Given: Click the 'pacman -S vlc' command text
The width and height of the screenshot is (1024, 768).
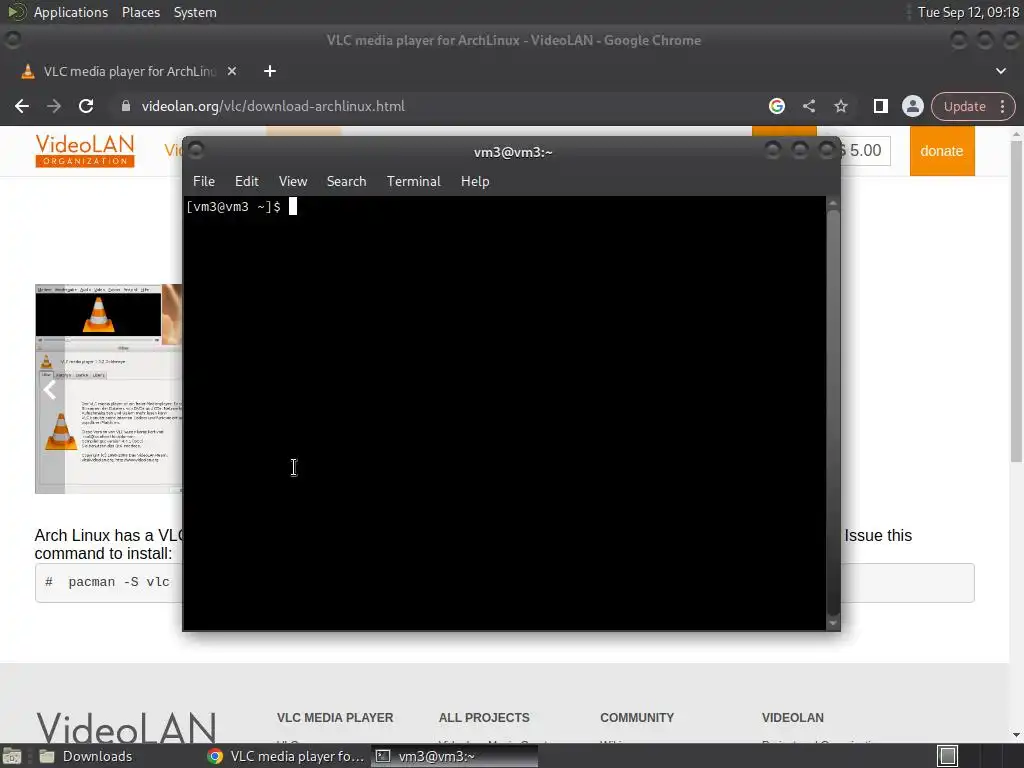Looking at the screenshot, I should coord(119,582).
